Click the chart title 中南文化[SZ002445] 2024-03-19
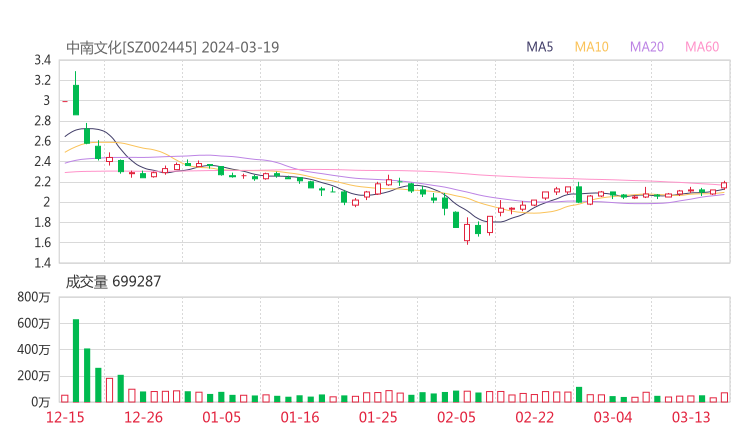The height and width of the screenshot is (440, 740). (x=172, y=47)
